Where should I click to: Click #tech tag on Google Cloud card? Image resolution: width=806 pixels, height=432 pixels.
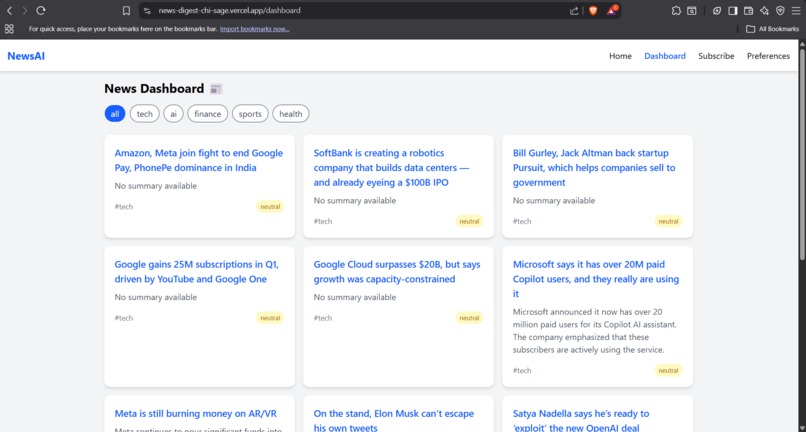[x=322, y=318]
